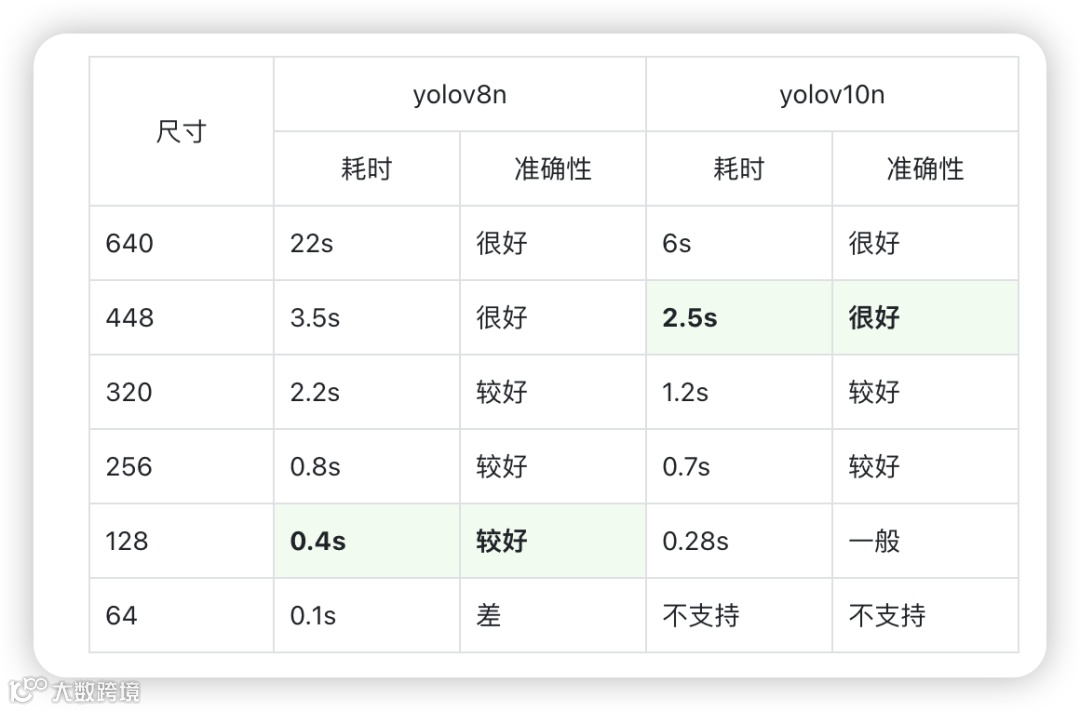Click the 差 accuracy cell in row 64
The image size is (1080, 711).
(x=552, y=615)
